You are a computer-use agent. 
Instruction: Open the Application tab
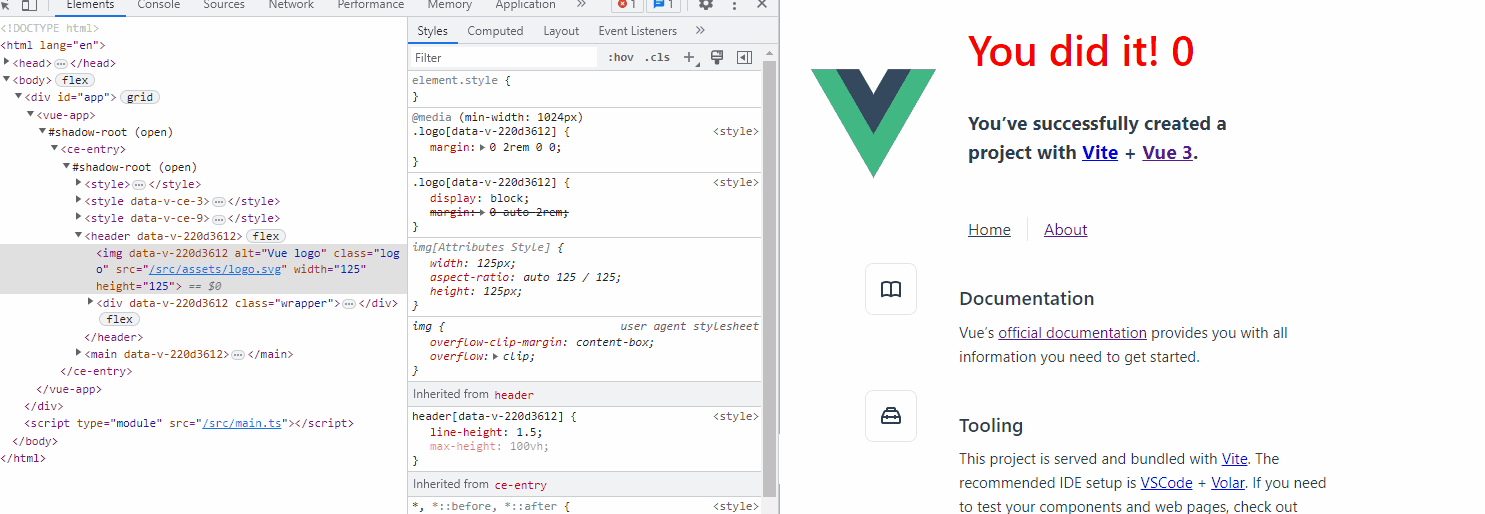pos(525,5)
